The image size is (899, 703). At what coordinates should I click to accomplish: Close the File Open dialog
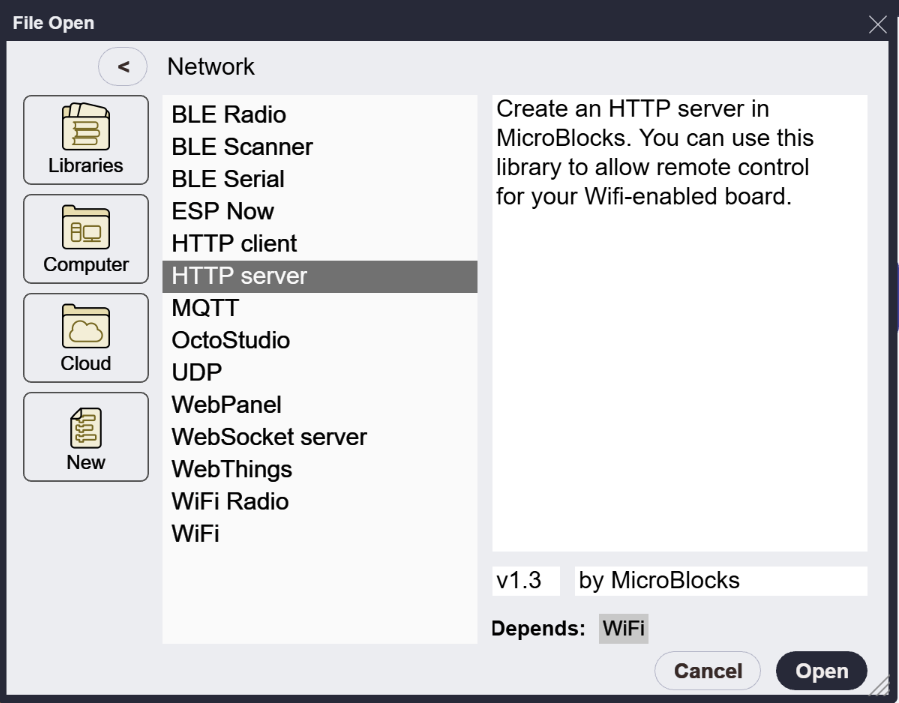tap(877, 24)
